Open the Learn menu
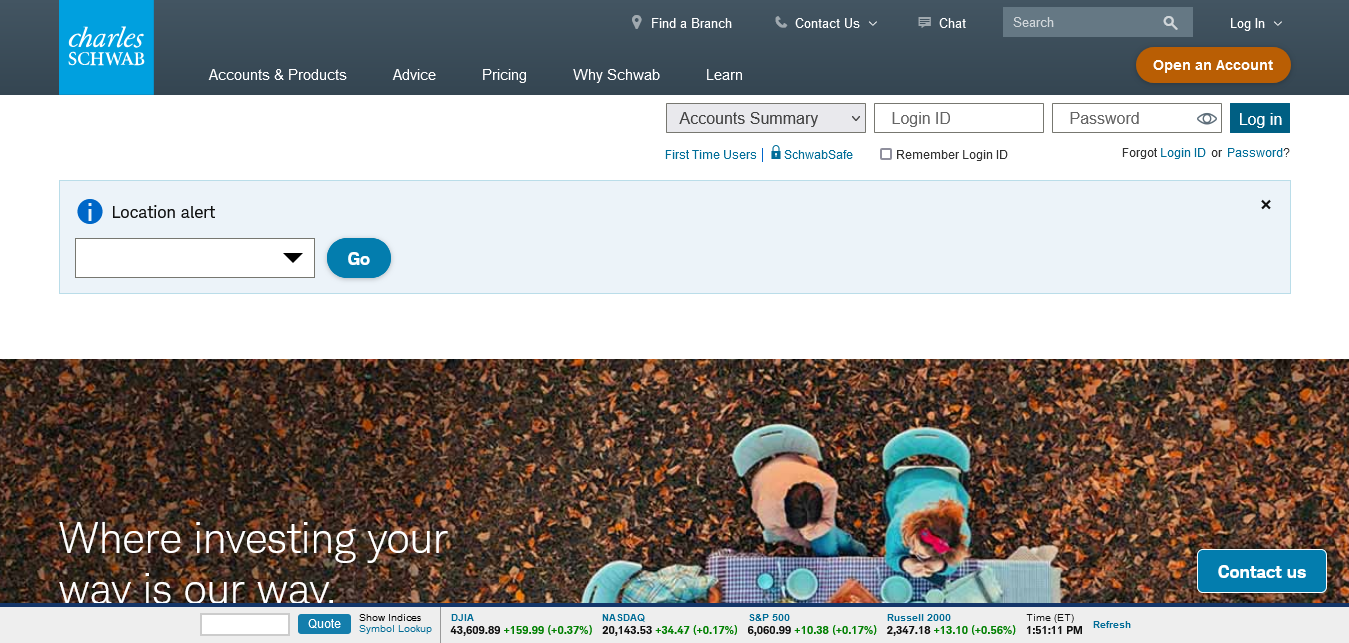Viewport: 1349px width, 643px height. 724,75
